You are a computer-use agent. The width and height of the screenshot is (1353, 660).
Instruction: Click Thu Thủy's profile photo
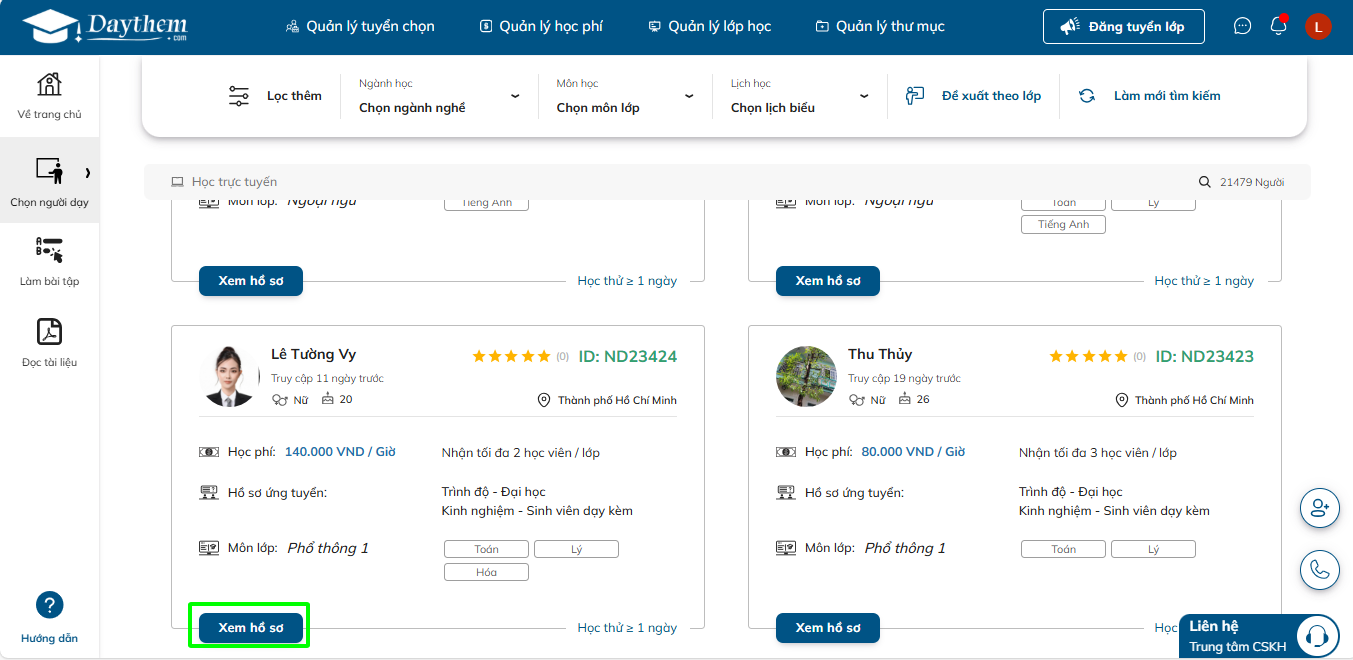coord(806,377)
